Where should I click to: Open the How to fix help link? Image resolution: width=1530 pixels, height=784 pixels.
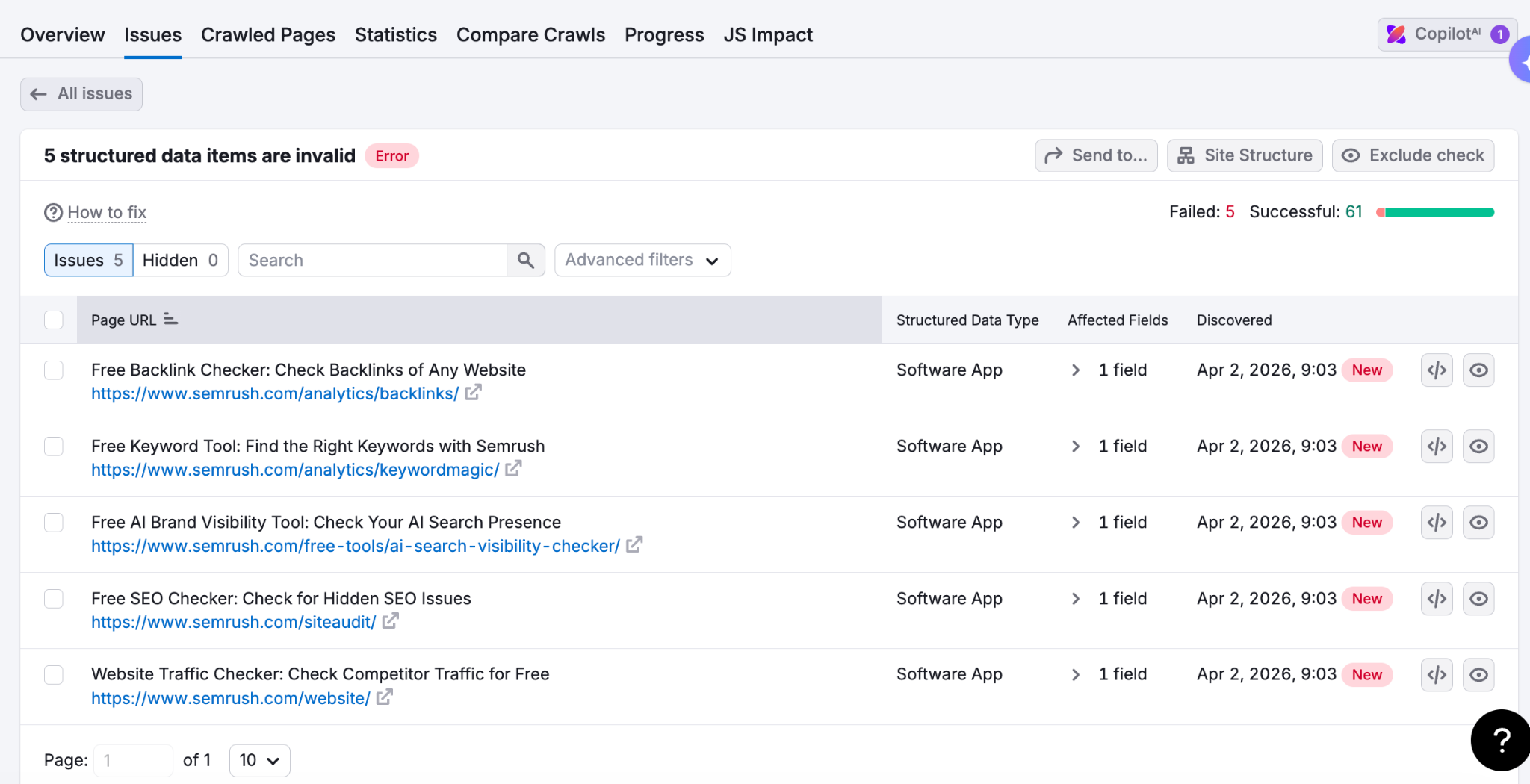[x=107, y=212]
